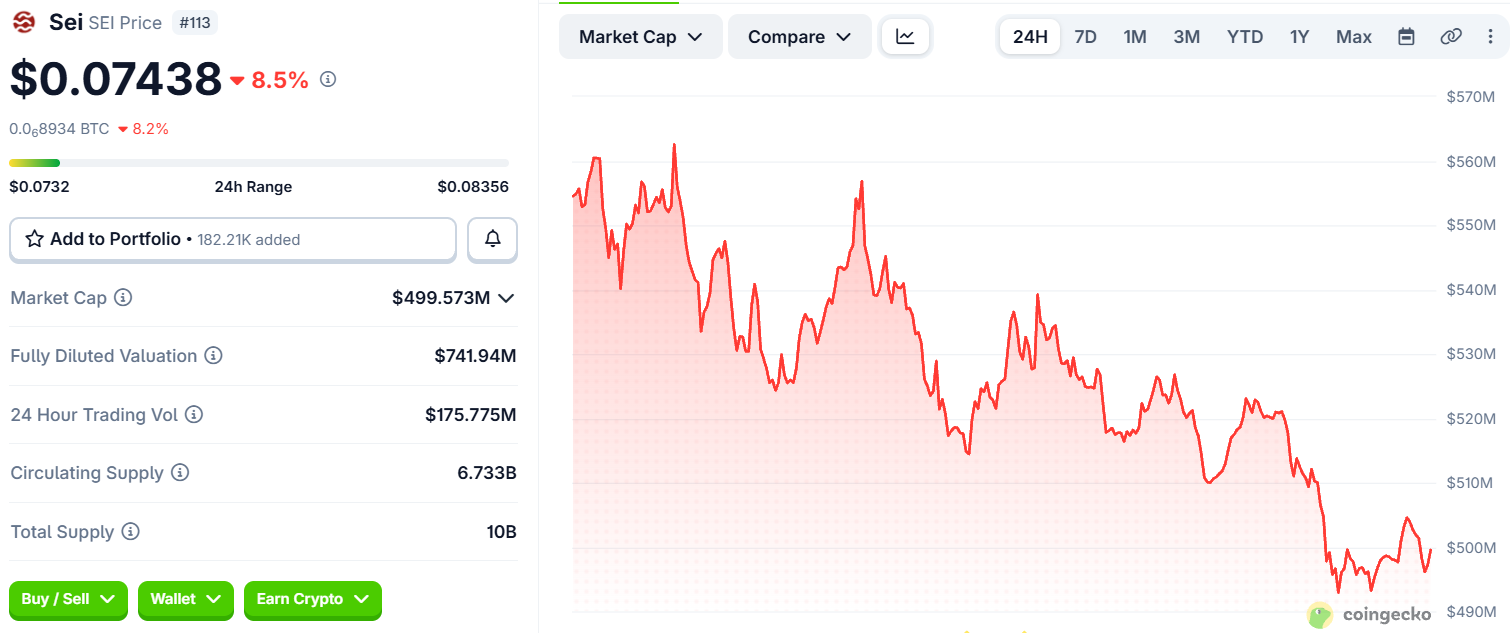The height and width of the screenshot is (633, 1511).
Task: Click the #113 rank badge
Action: [193, 22]
